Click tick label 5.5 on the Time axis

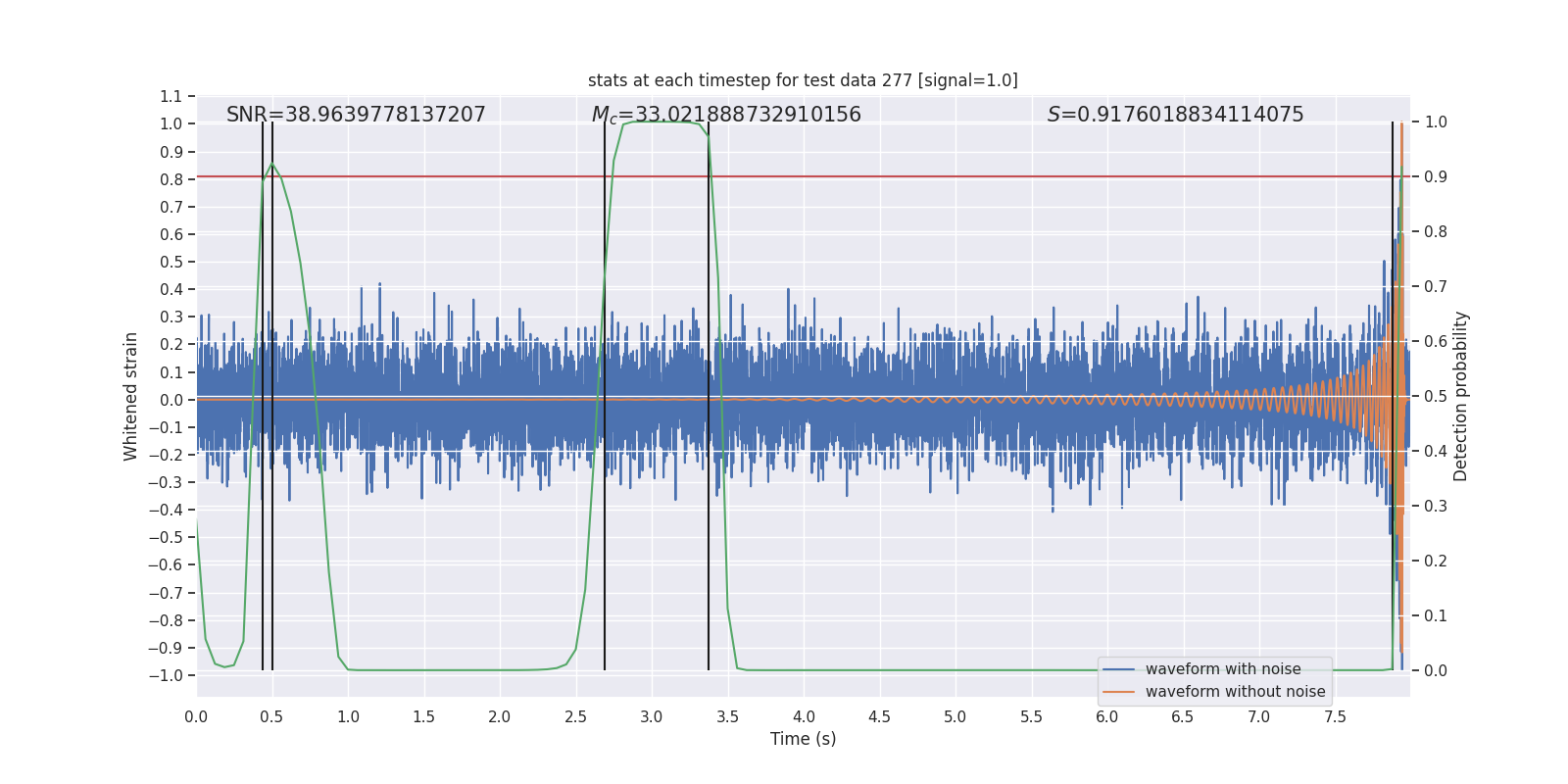point(1032,716)
